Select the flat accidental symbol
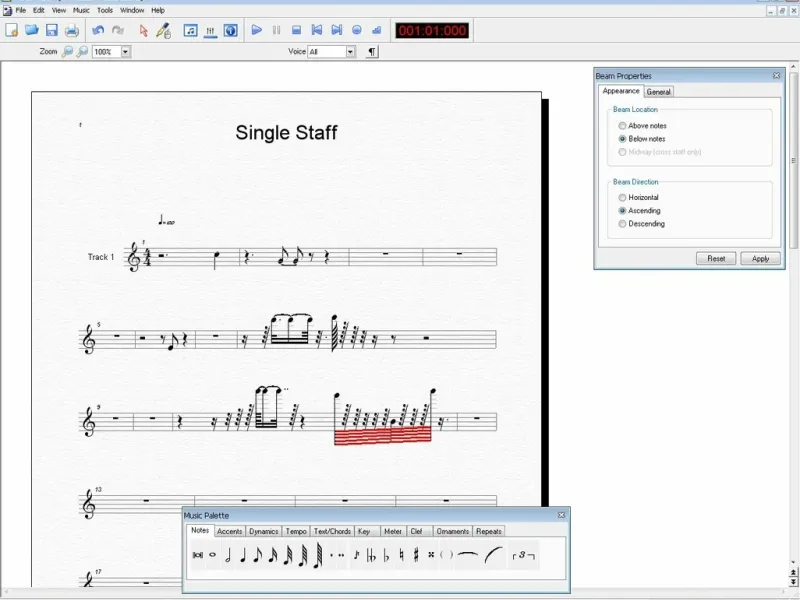This screenshot has height=600, width=800. [x=386, y=555]
